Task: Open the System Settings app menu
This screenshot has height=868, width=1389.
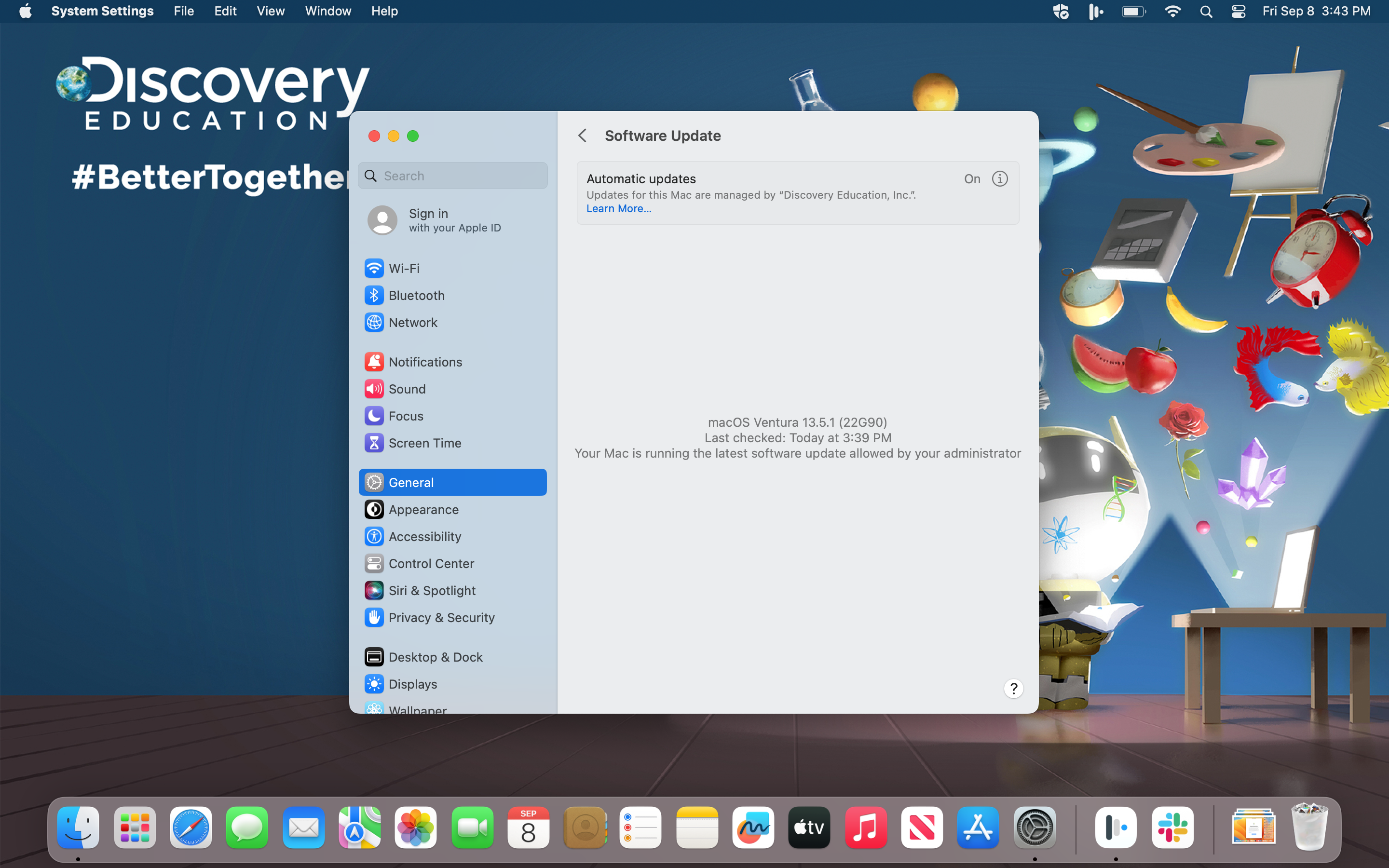Action: [102, 11]
